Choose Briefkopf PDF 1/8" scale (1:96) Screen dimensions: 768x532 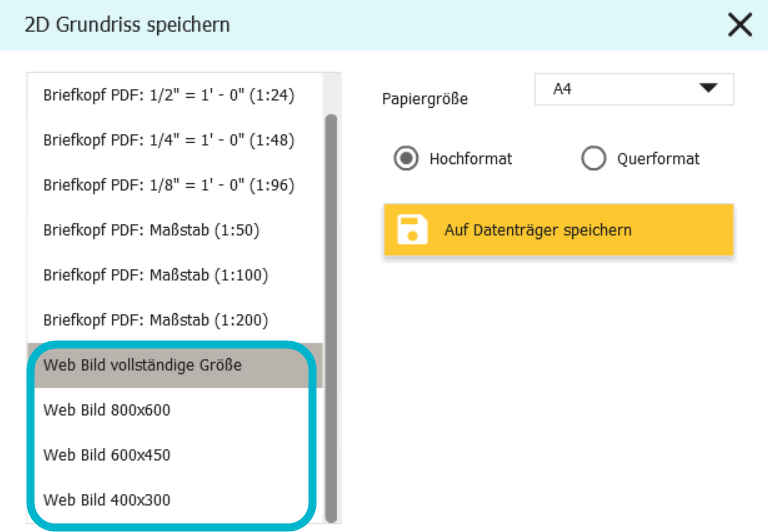(x=175, y=185)
